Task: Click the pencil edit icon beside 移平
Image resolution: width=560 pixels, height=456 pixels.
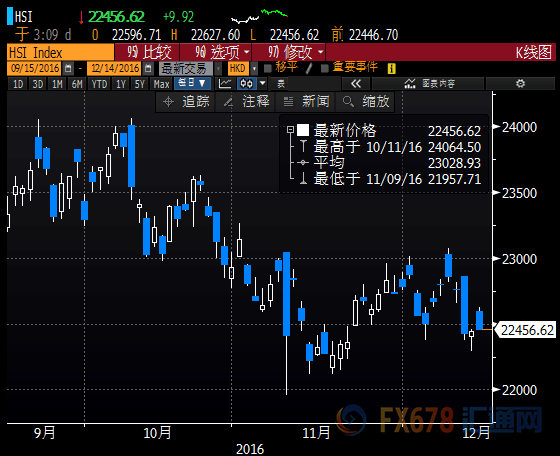Action: (309, 69)
